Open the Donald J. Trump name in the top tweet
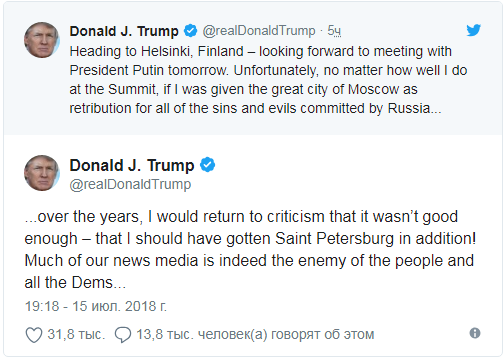 tap(124, 31)
